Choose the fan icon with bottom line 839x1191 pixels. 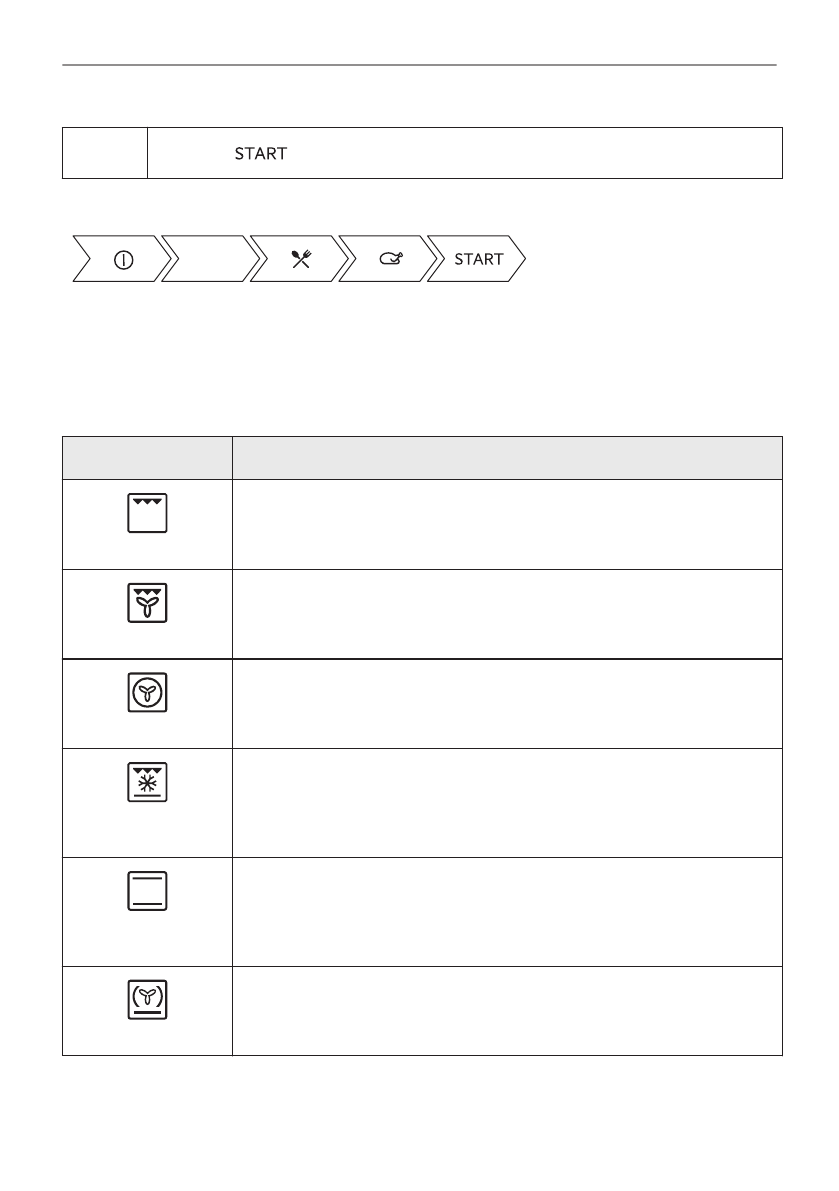click(x=148, y=999)
